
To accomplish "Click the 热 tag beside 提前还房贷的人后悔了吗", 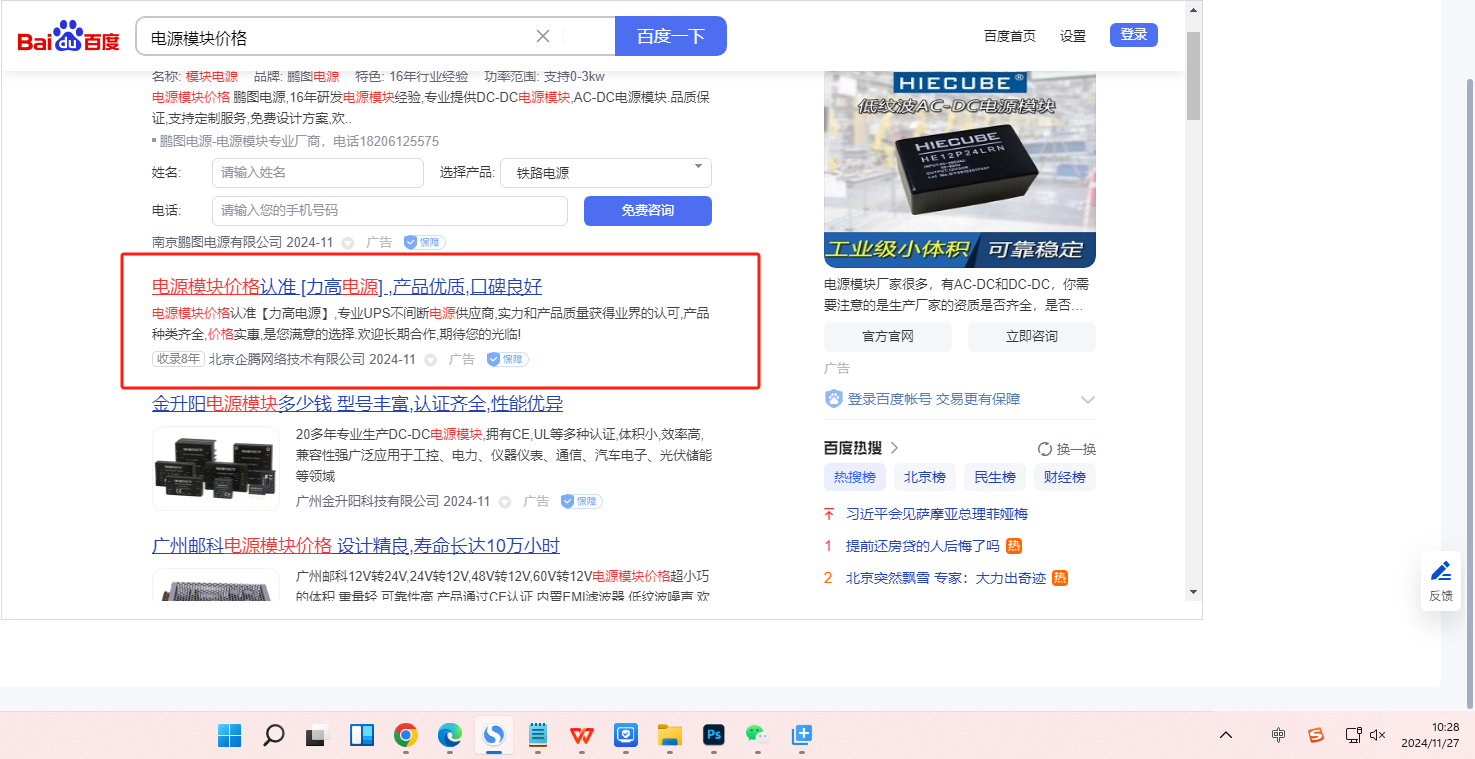I will coord(1013,546).
